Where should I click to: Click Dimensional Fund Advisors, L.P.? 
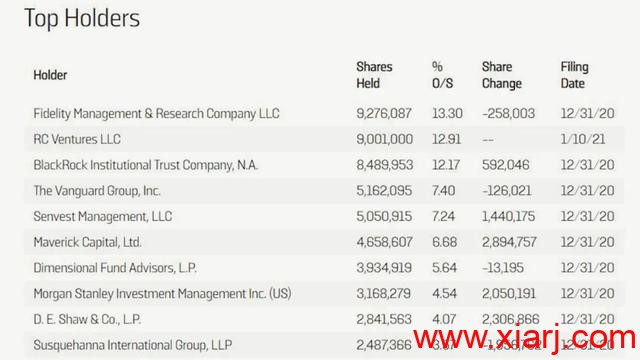[115, 268]
